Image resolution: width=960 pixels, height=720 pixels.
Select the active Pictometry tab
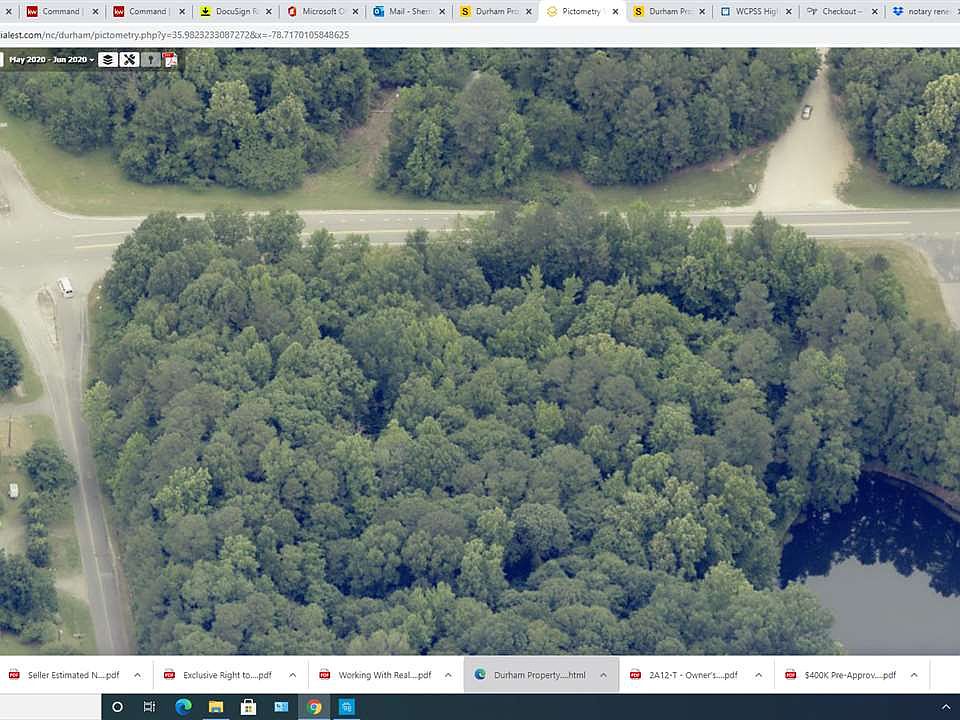582,12
